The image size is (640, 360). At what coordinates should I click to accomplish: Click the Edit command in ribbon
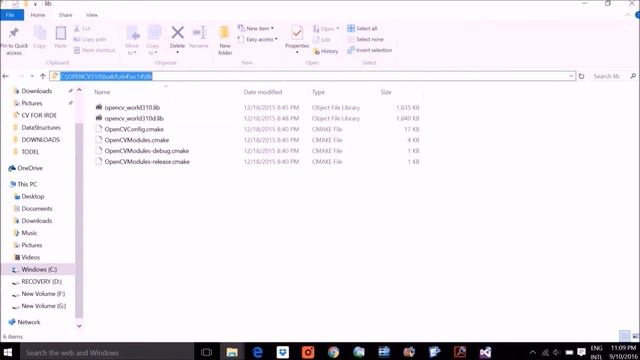point(321,40)
